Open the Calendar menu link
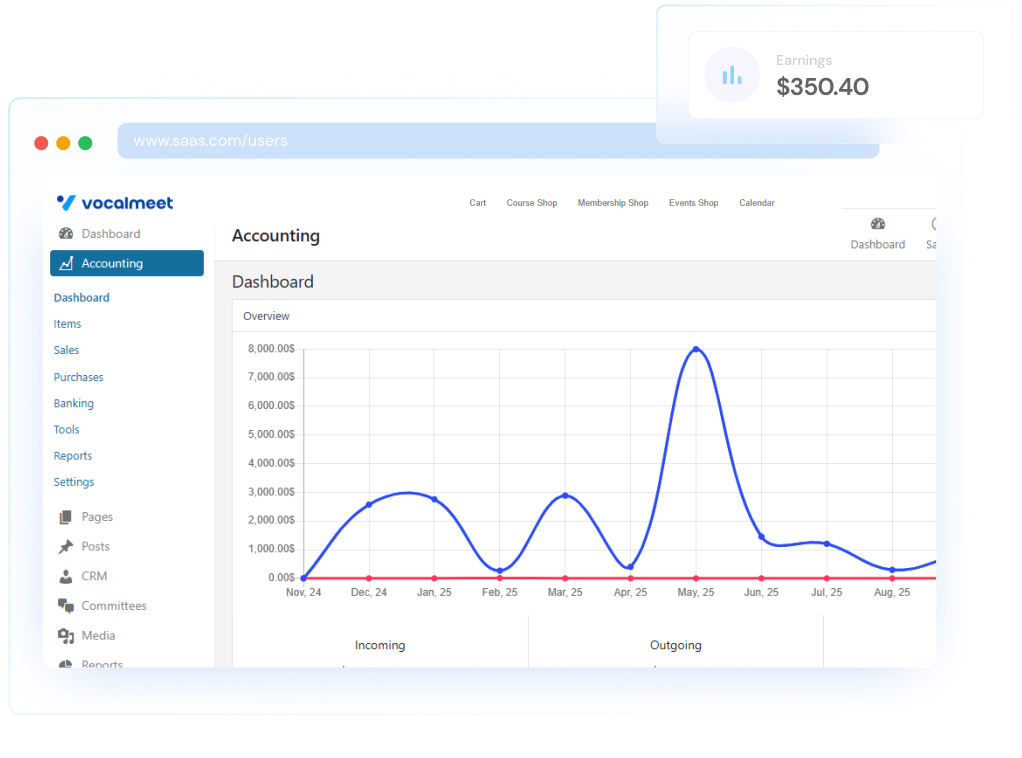The width and height of the screenshot is (1022, 758). click(757, 203)
